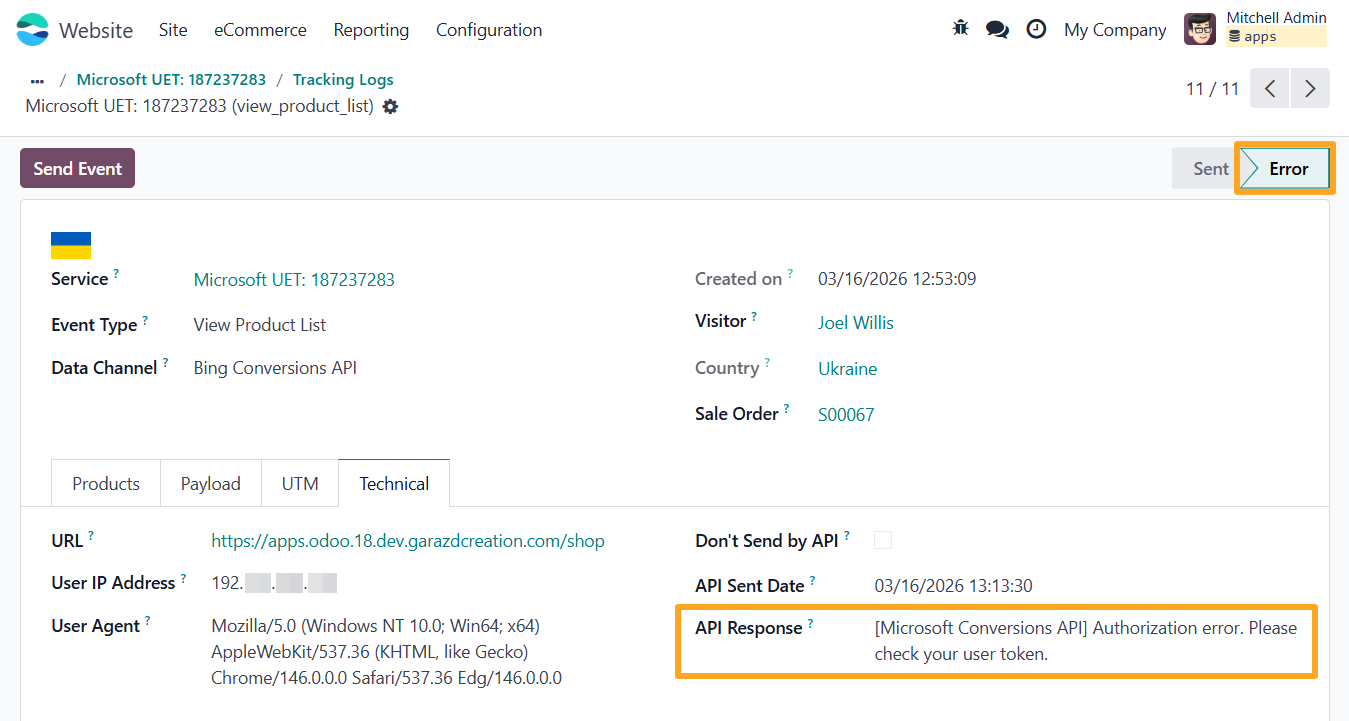Go to previous record with left arrow
The width and height of the screenshot is (1349, 721).
1270,88
